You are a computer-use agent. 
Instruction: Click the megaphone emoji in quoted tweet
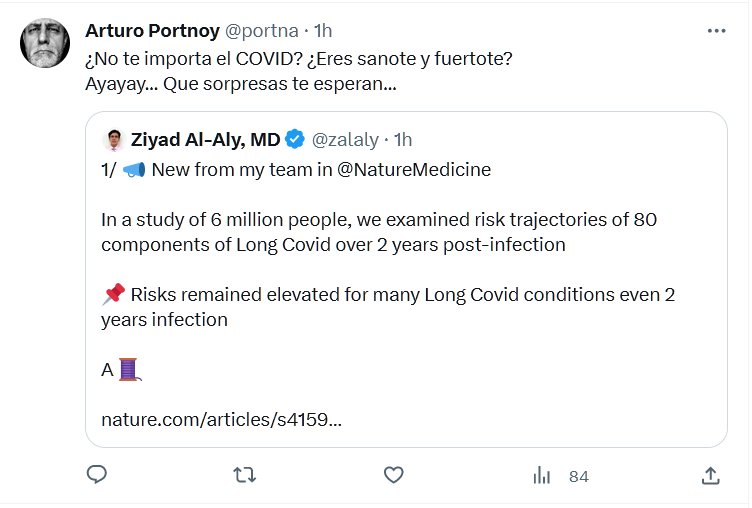click(x=134, y=170)
